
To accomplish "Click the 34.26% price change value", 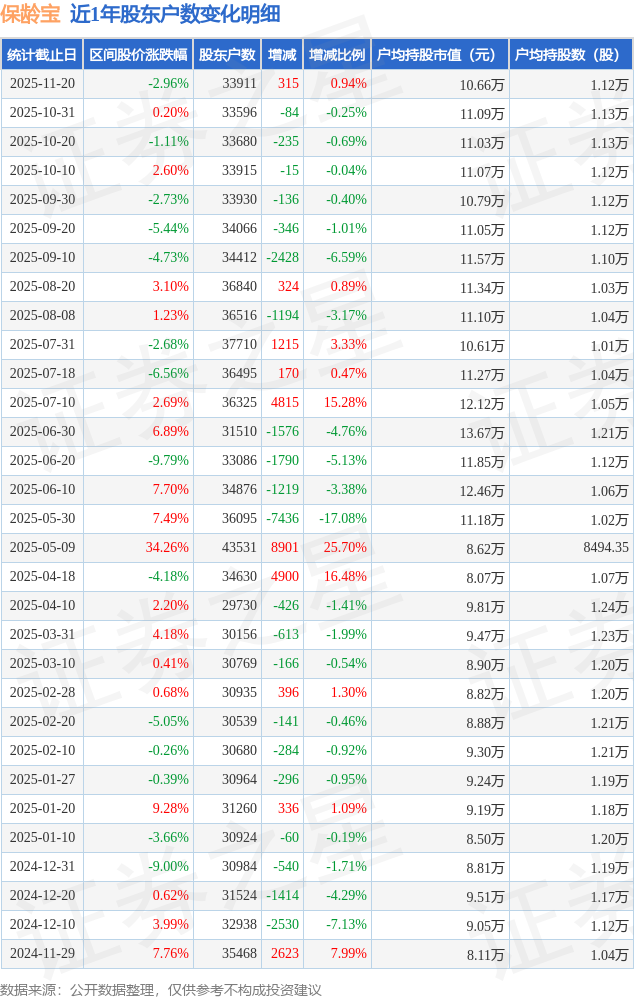I will (x=167, y=548).
